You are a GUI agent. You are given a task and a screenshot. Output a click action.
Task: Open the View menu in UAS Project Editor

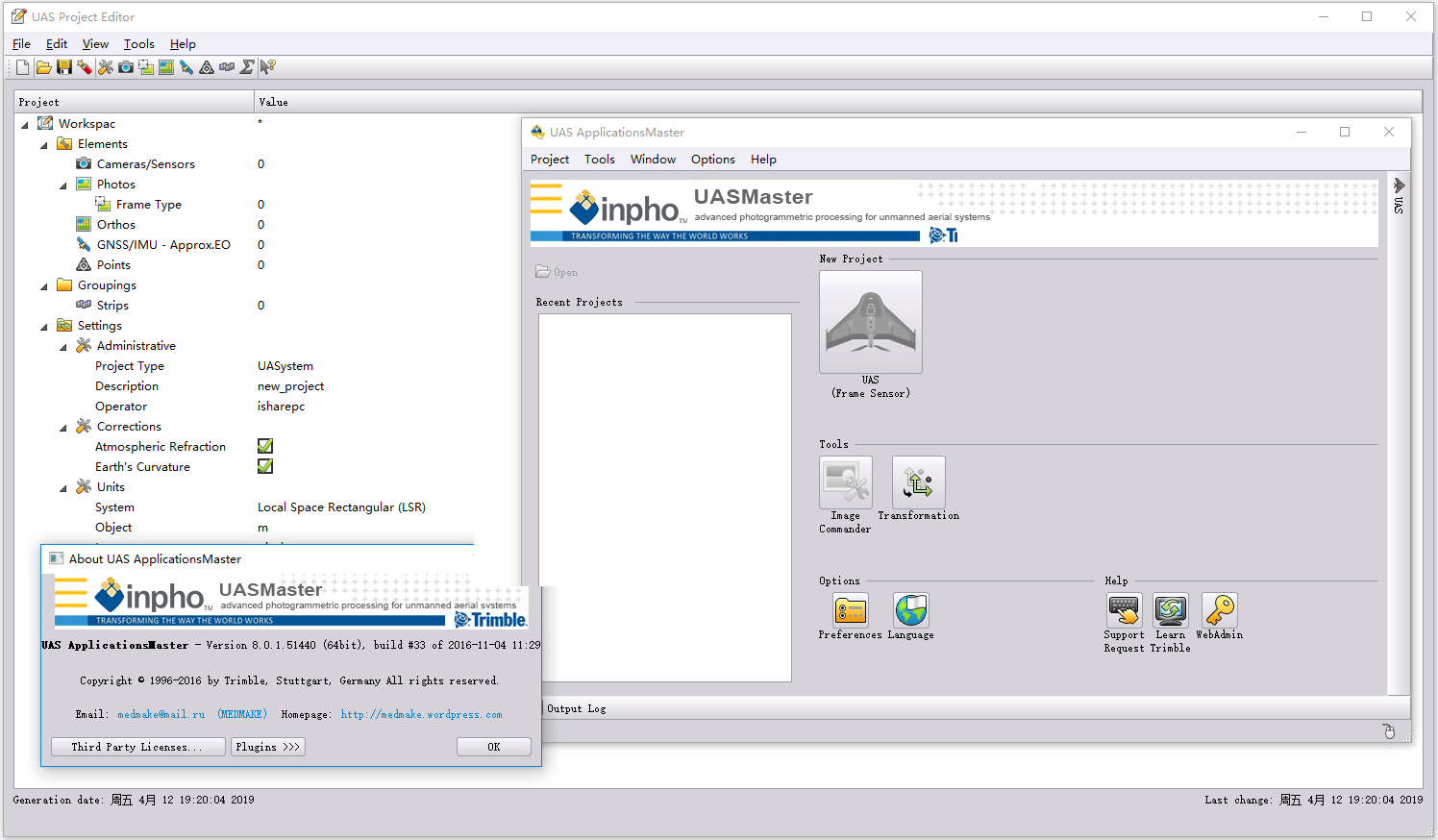95,44
